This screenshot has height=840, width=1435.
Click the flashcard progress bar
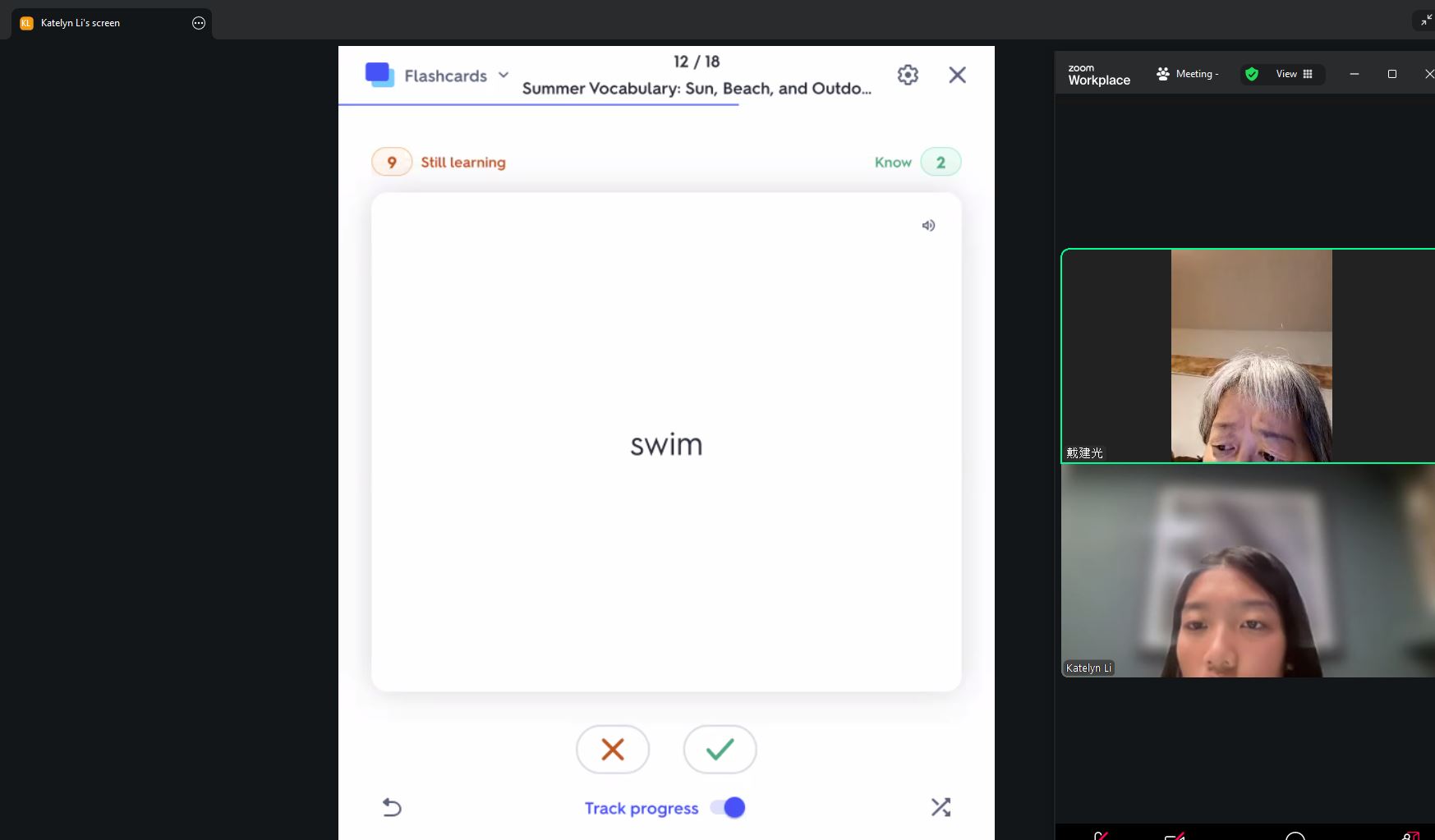coord(538,105)
